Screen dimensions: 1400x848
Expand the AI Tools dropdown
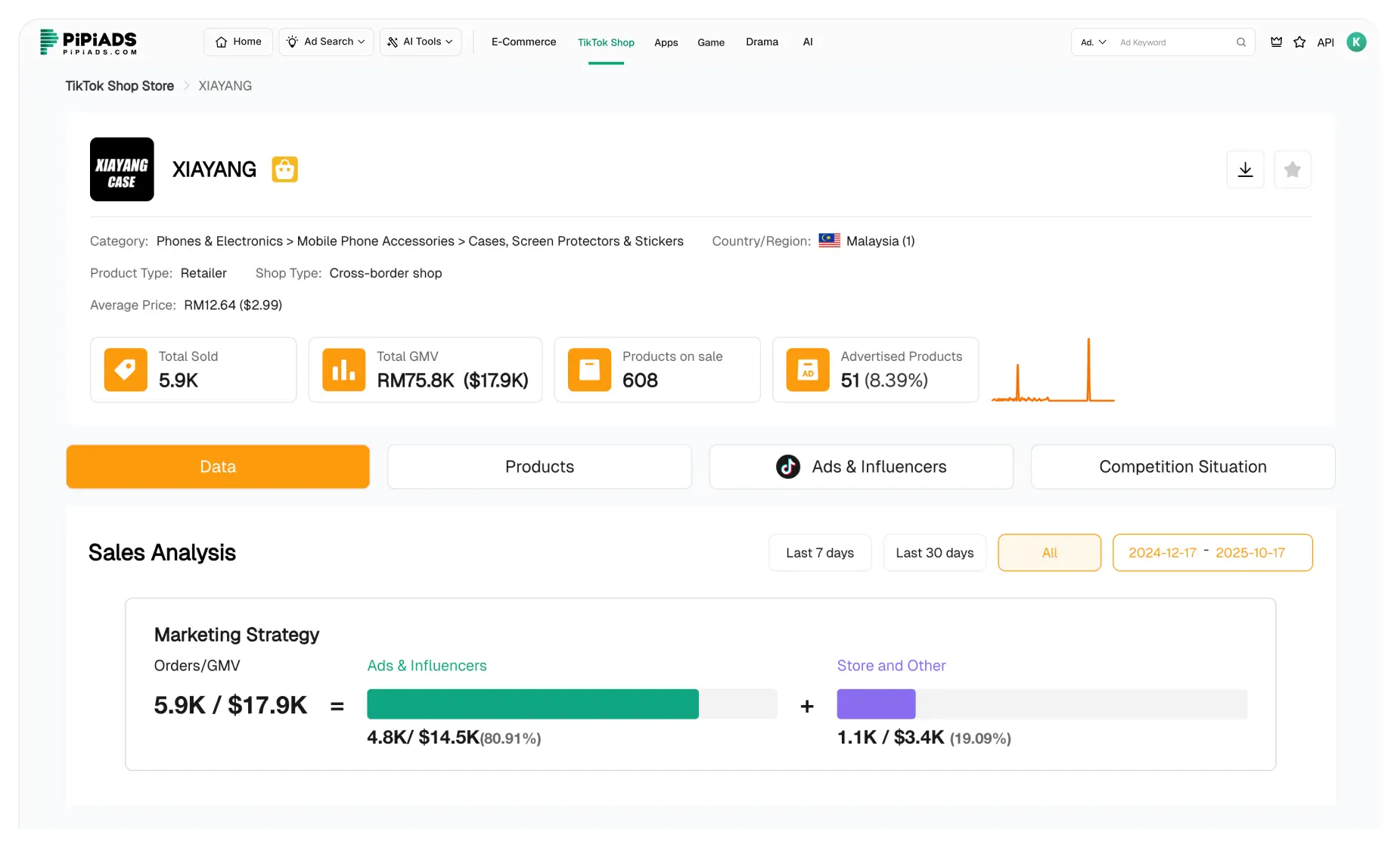pos(420,42)
